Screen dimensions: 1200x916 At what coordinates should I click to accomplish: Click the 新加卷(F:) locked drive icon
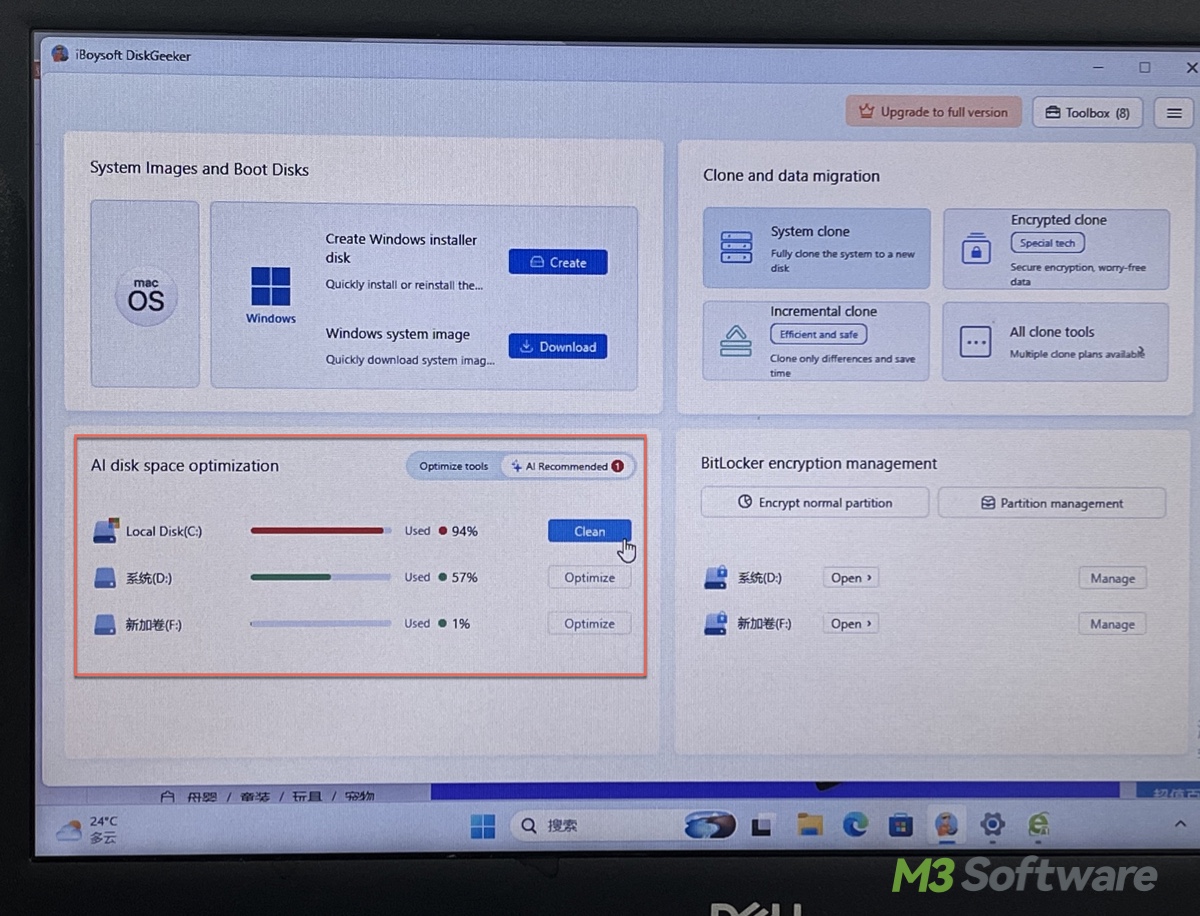[x=716, y=623]
